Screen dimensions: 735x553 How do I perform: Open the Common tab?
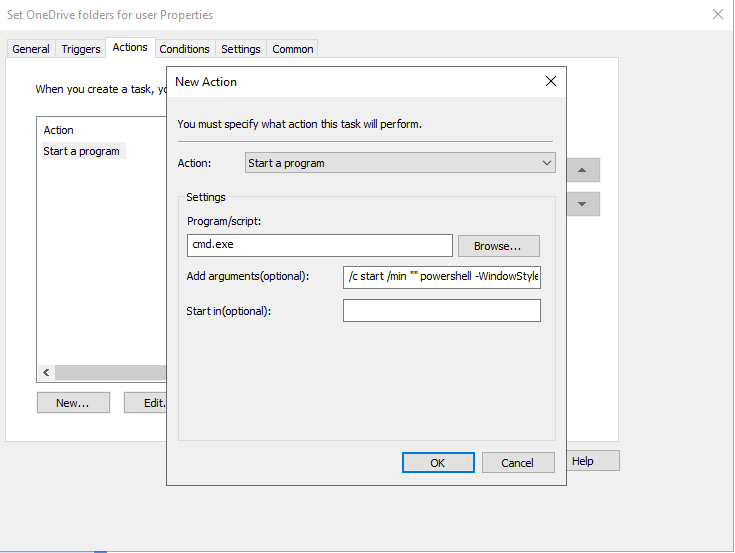292,49
